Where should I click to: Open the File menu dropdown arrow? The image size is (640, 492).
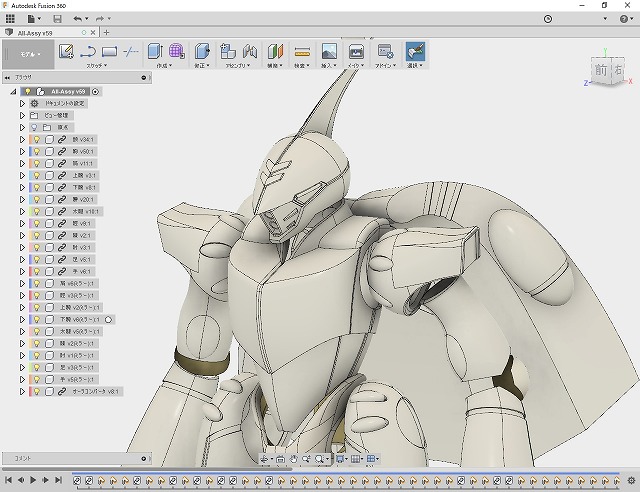[x=39, y=18]
